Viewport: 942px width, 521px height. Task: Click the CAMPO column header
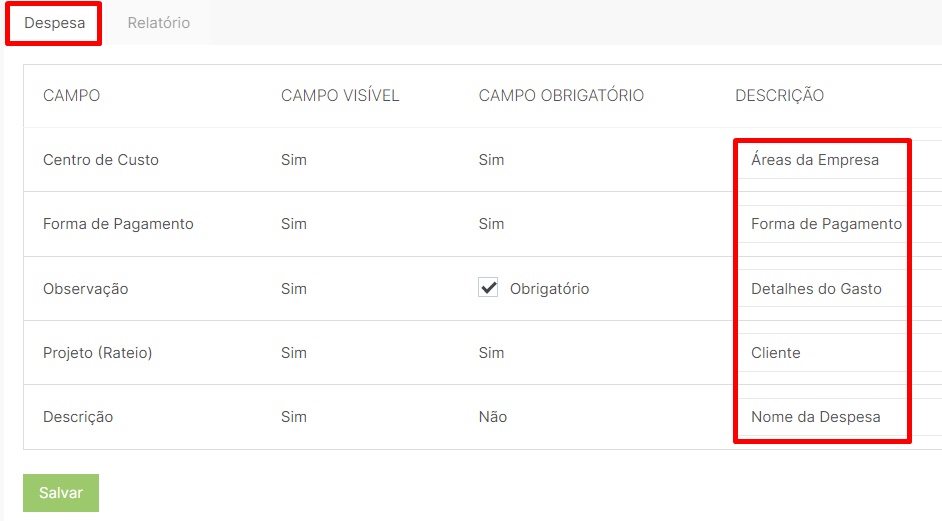(71, 96)
